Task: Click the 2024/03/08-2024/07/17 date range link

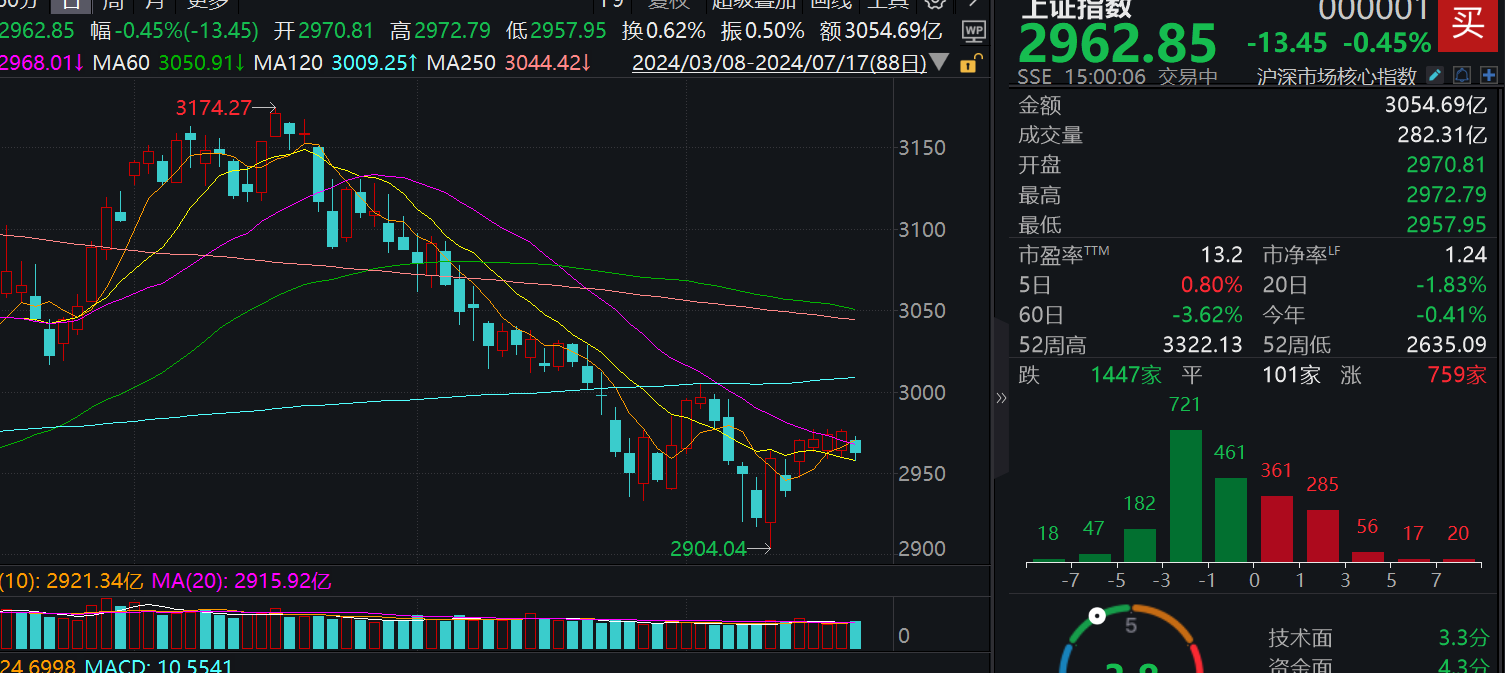Action: click(779, 64)
